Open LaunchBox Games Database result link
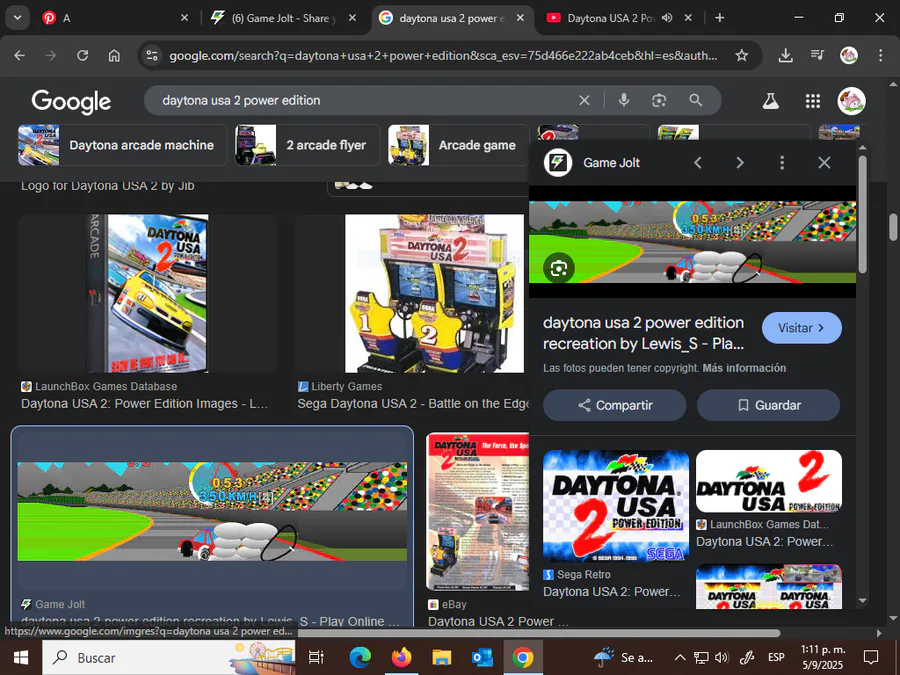Image resolution: width=900 pixels, height=675 pixels. coord(144,404)
